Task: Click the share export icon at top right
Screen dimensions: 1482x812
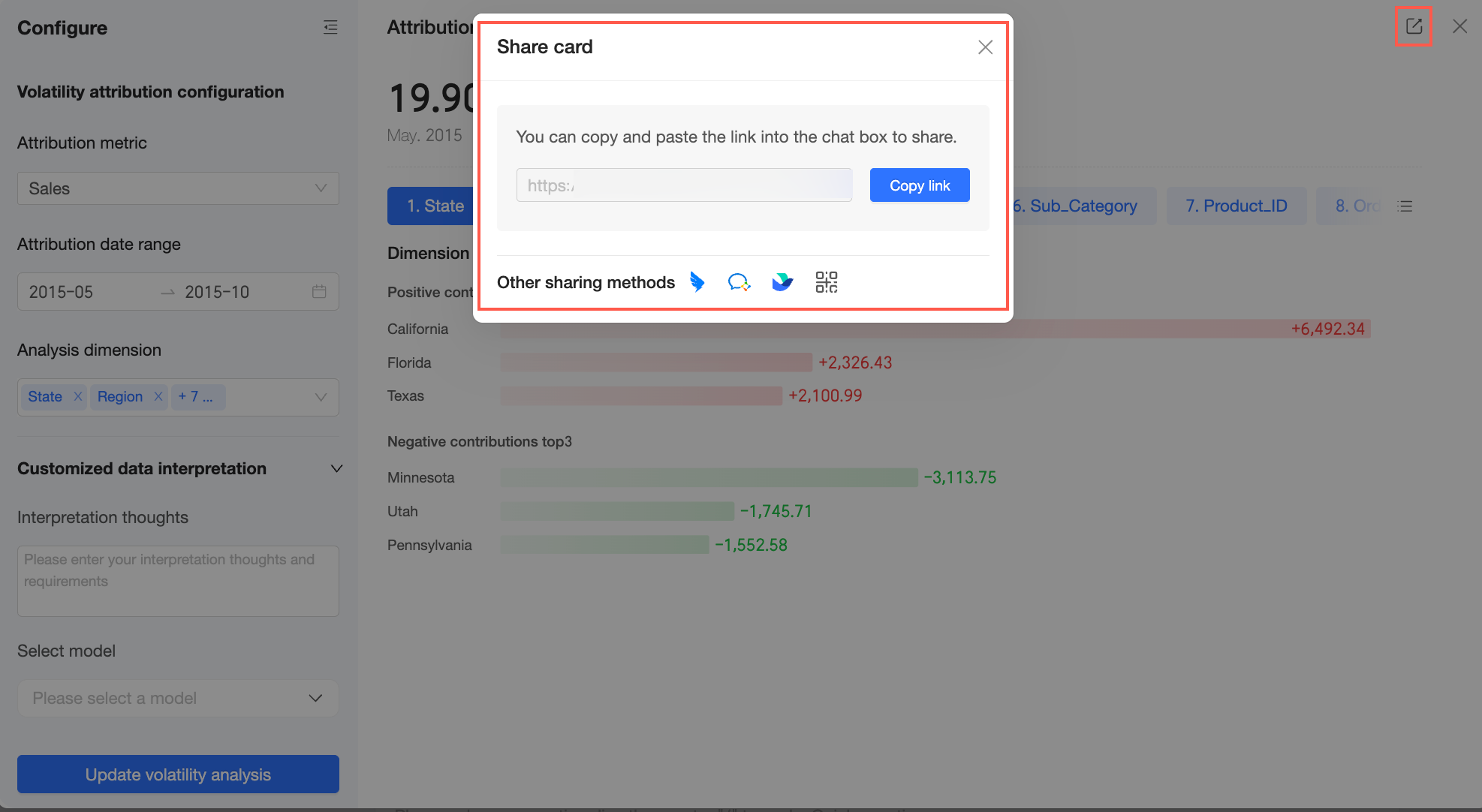Action: point(1414,26)
